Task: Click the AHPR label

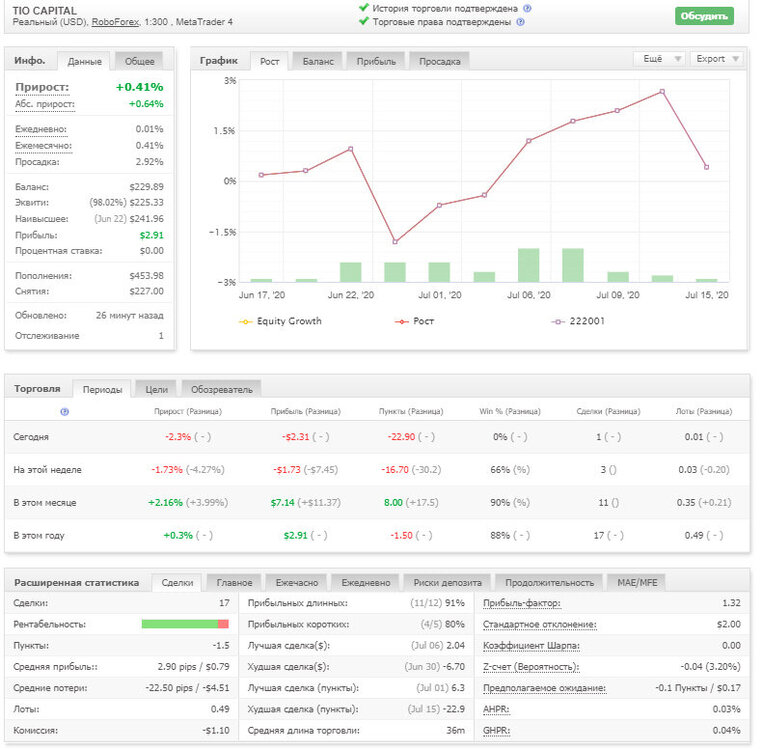Action: click(x=496, y=709)
